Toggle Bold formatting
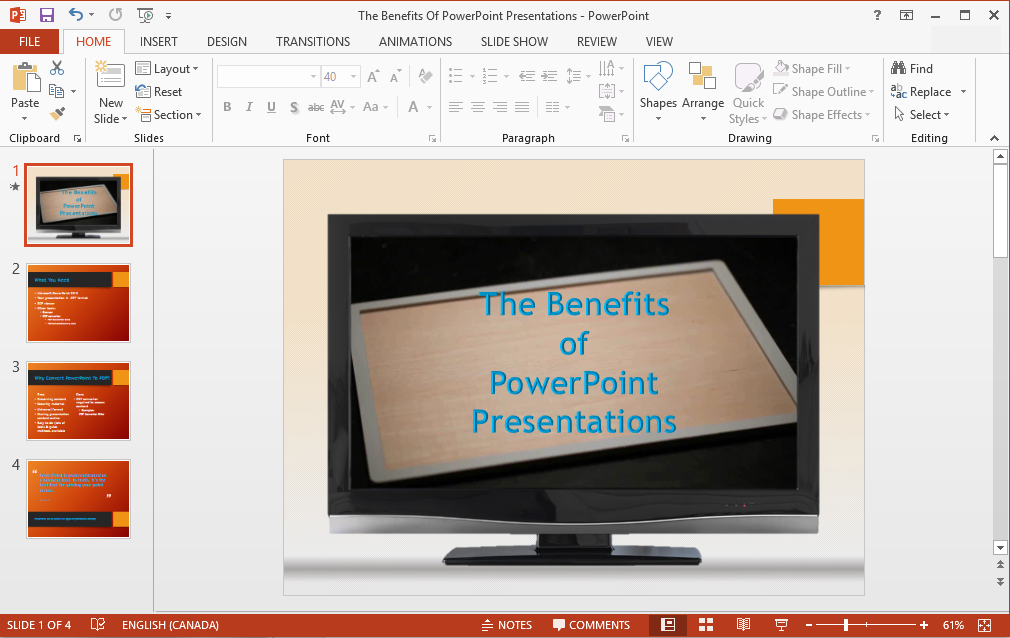1010x638 pixels. 227,107
